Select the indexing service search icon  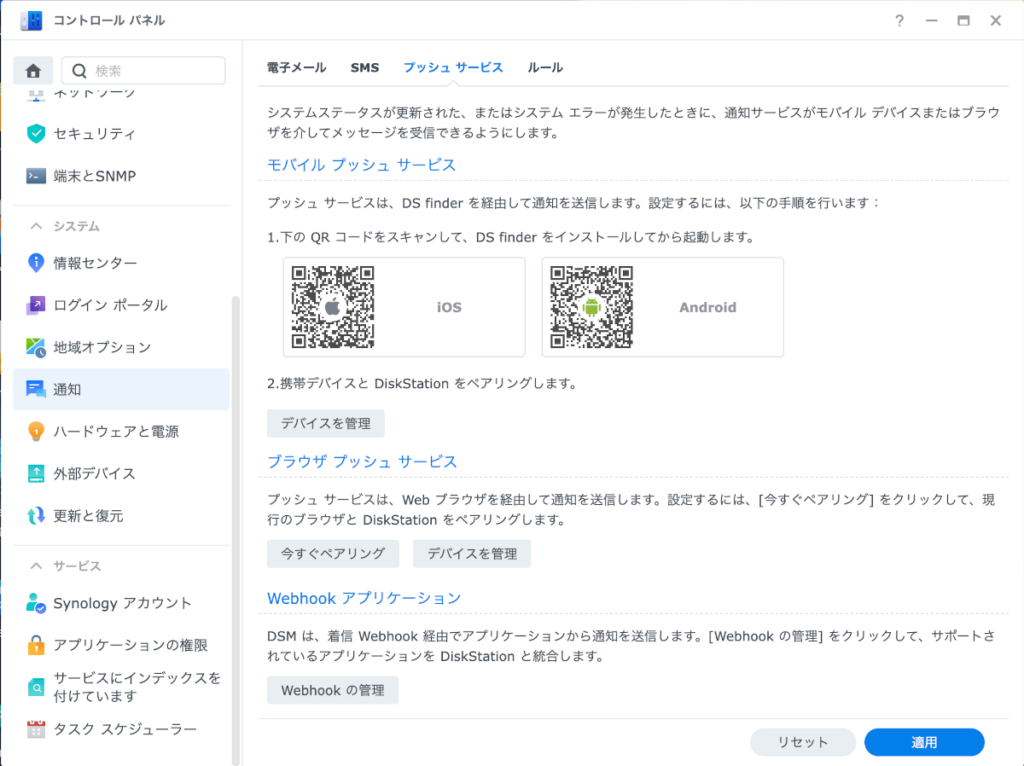[36, 687]
